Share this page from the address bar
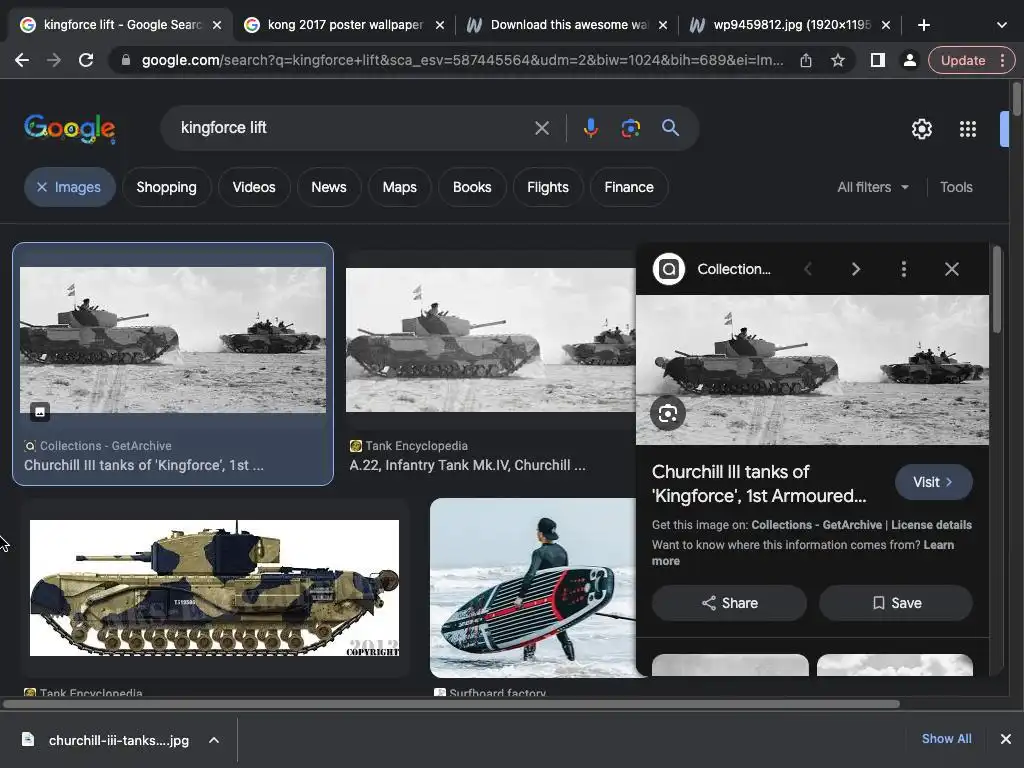 [x=806, y=60]
